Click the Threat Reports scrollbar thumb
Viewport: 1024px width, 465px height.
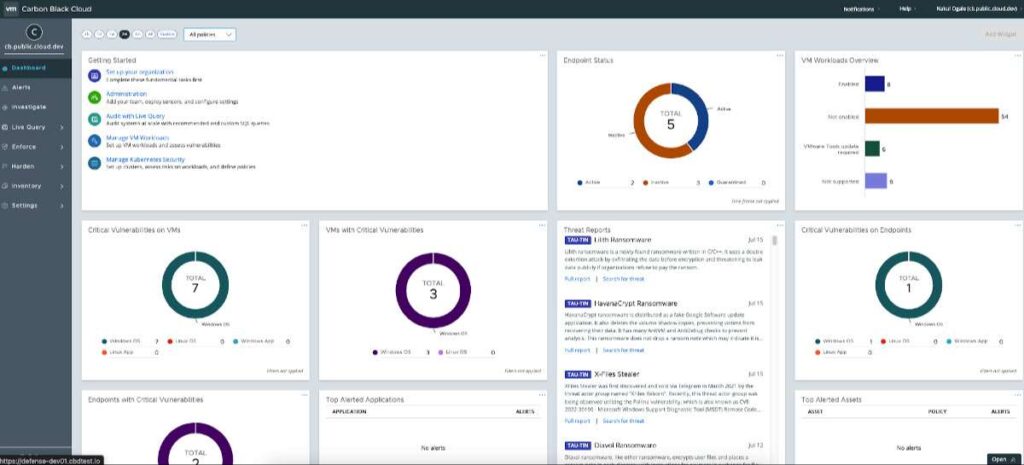(775, 241)
